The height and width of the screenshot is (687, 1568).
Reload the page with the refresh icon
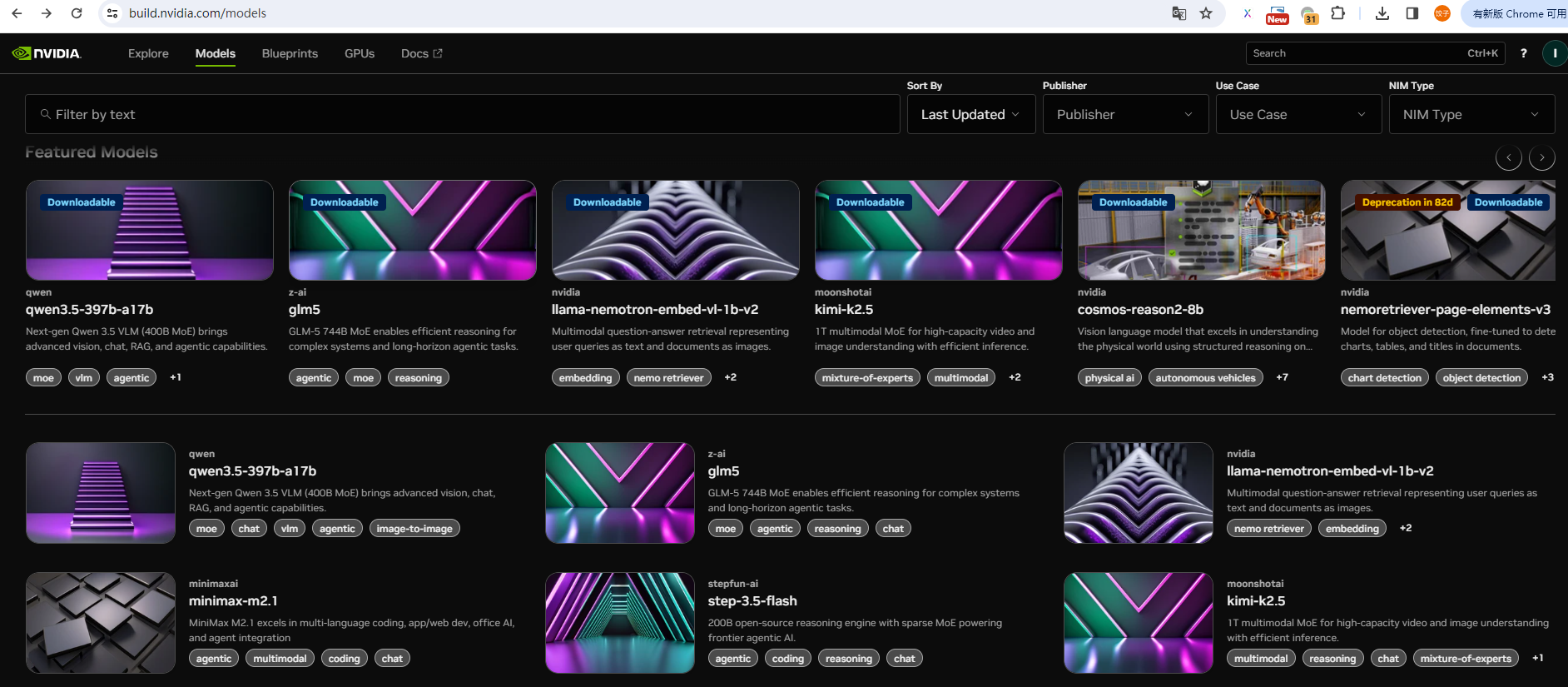pyautogui.click(x=77, y=13)
